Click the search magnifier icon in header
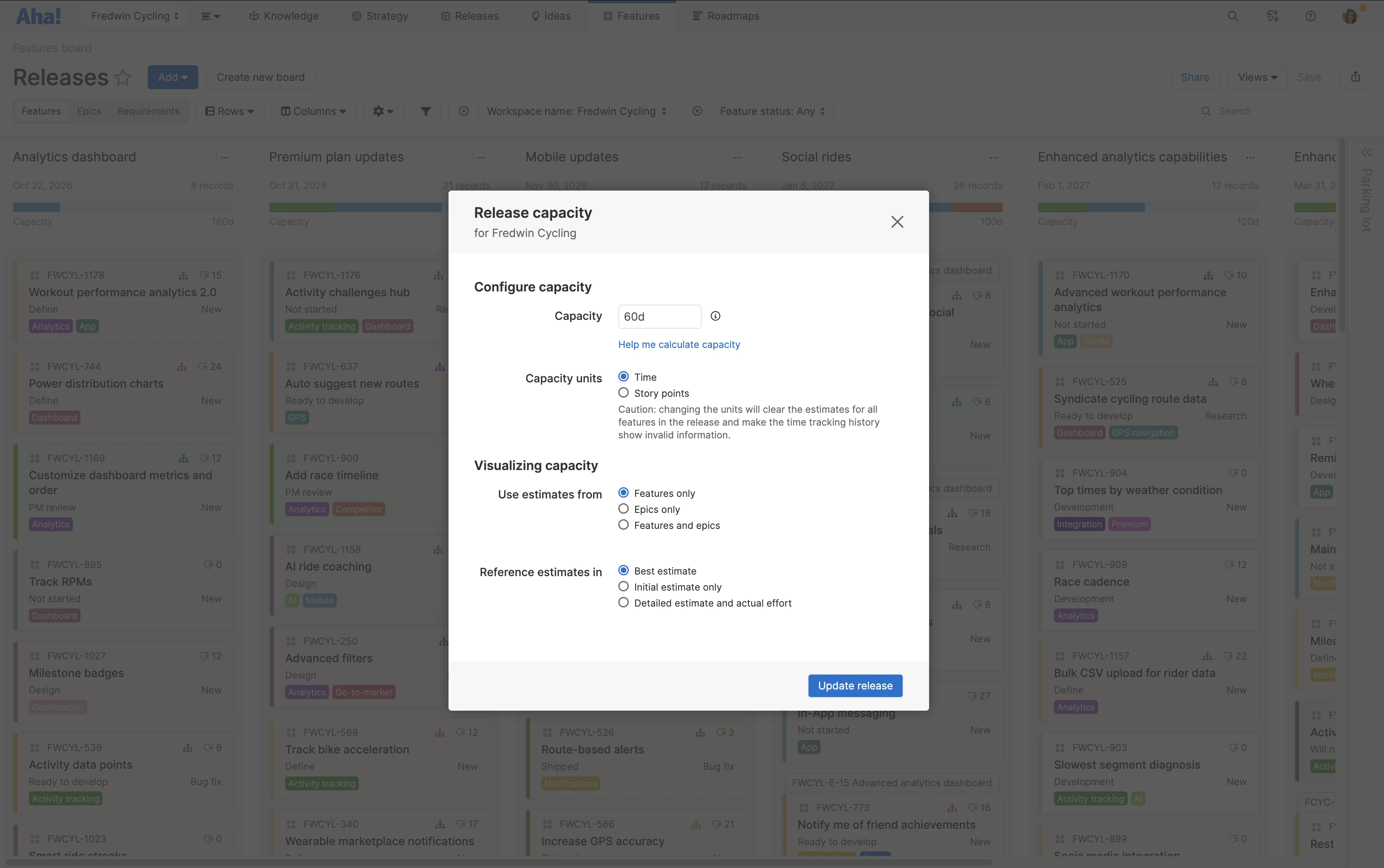Screen dimensions: 1384x868 (1233, 16)
